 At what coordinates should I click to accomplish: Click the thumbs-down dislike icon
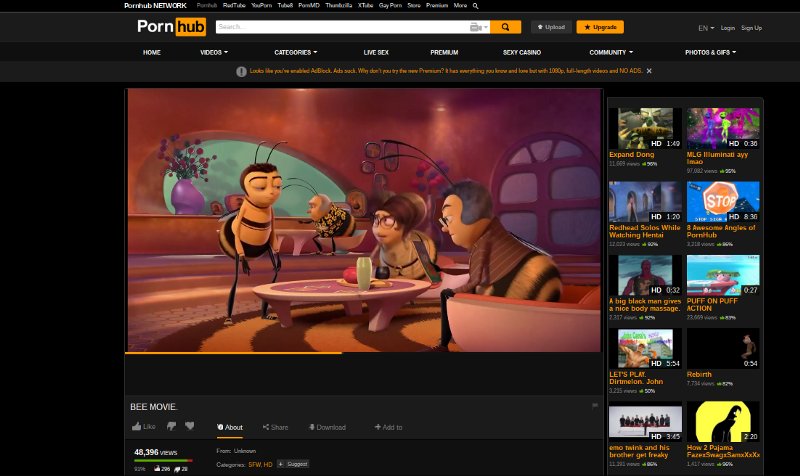168,427
